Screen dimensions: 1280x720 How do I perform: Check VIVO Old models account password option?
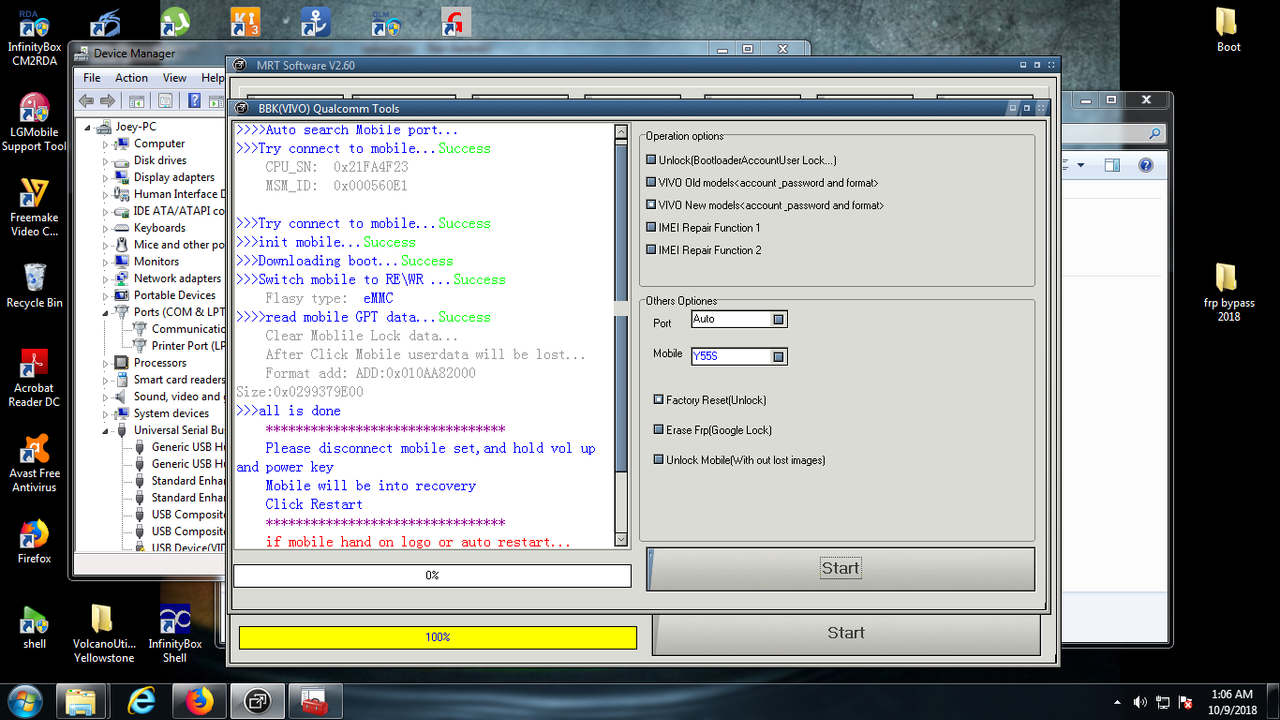pos(651,183)
